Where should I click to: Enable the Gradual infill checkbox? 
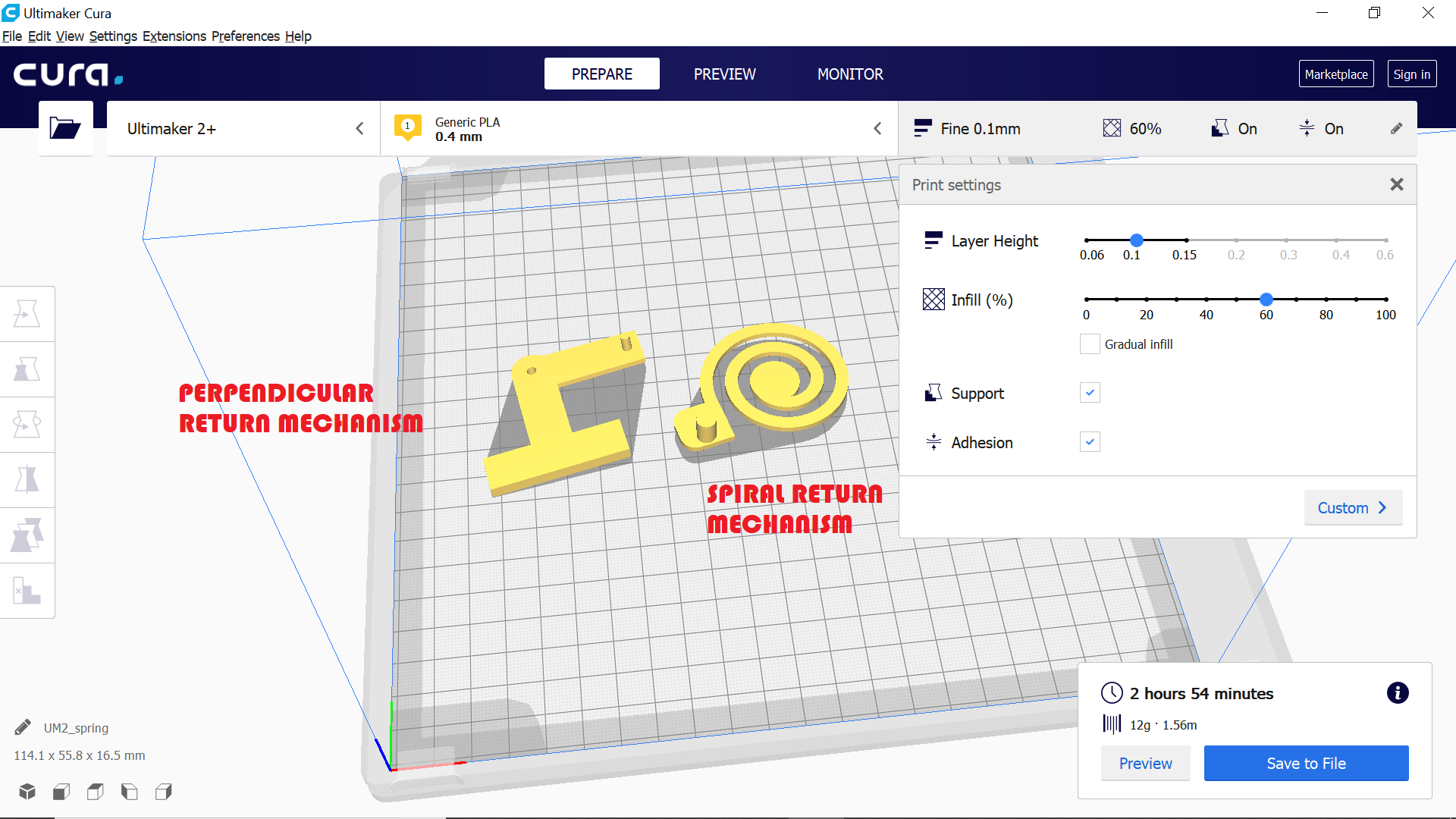point(1090,344)
